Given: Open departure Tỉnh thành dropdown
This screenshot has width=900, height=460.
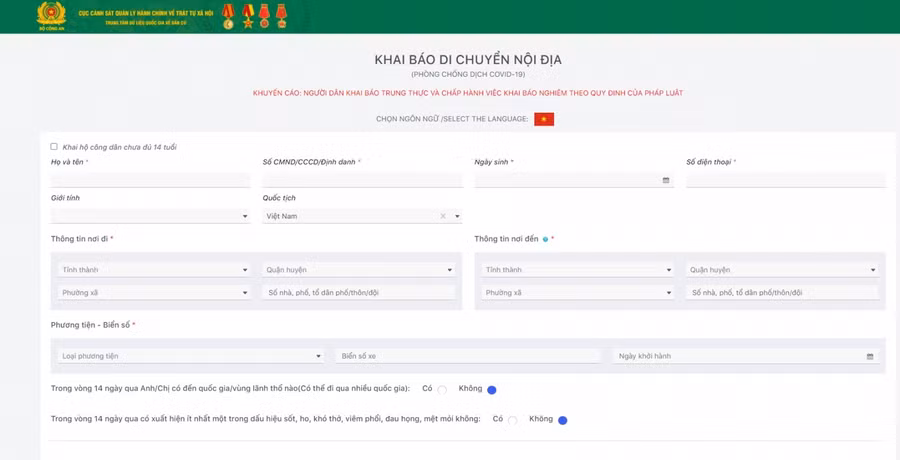Looking at the screenshot, I should point(154,270).
